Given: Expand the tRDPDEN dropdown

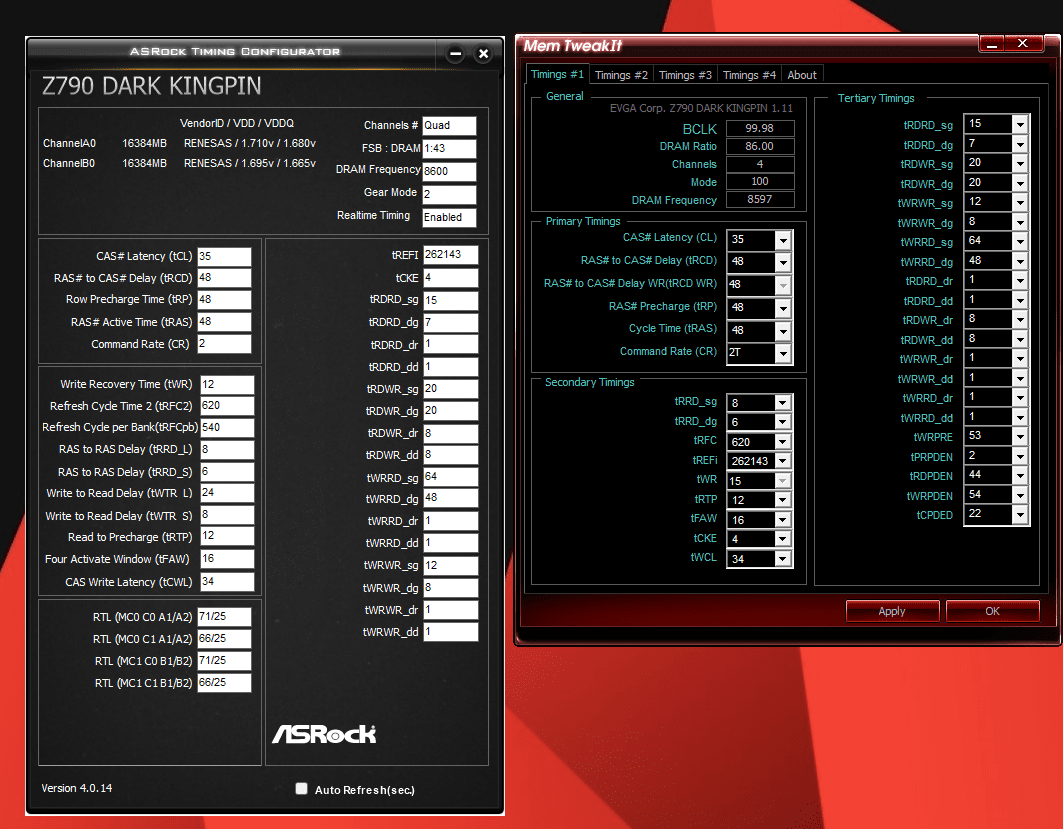Looking at the screenshot, I should 1020,475.
